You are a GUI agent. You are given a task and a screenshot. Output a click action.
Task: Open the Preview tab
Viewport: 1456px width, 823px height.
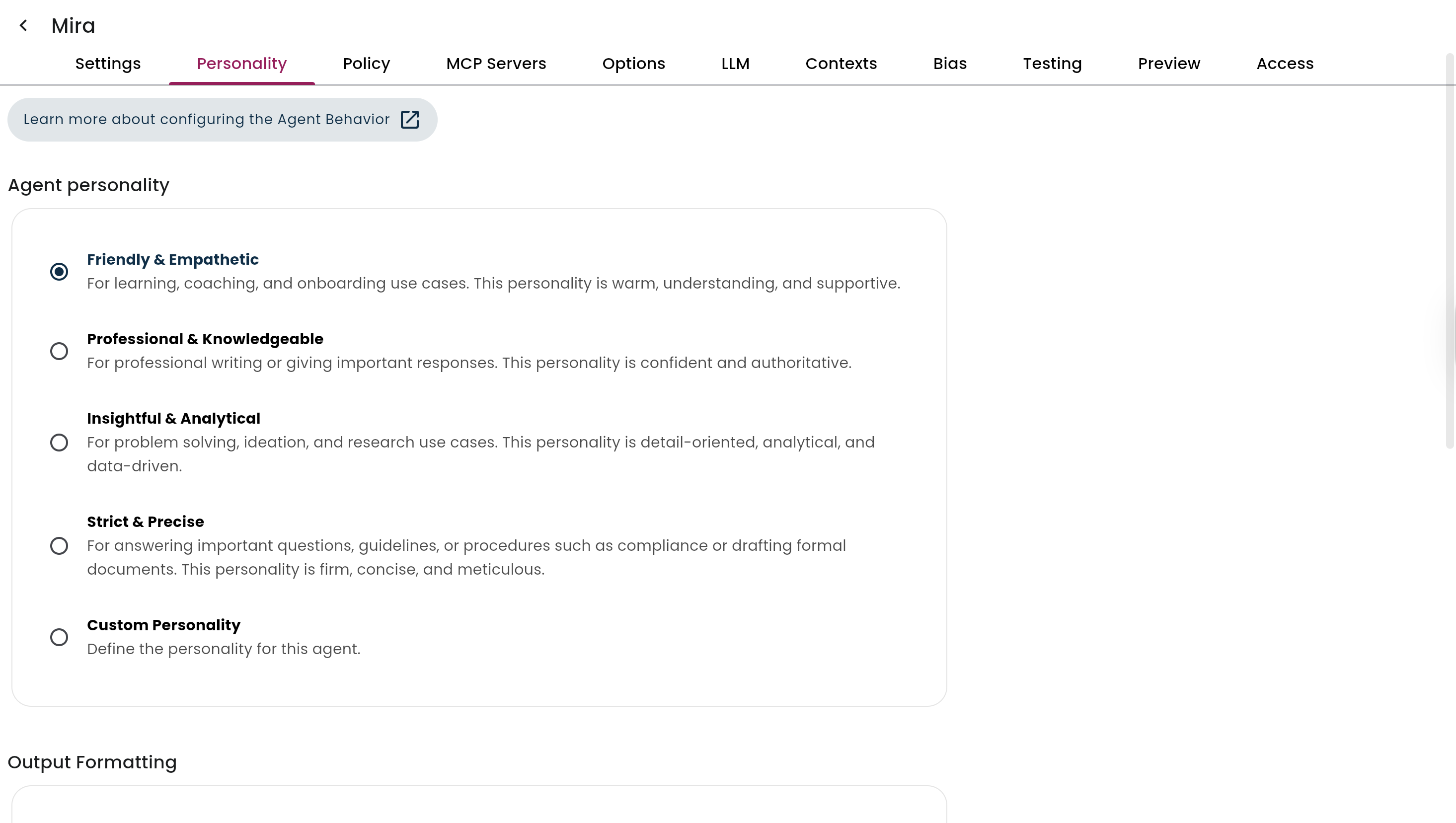[x=1169, y=64]
